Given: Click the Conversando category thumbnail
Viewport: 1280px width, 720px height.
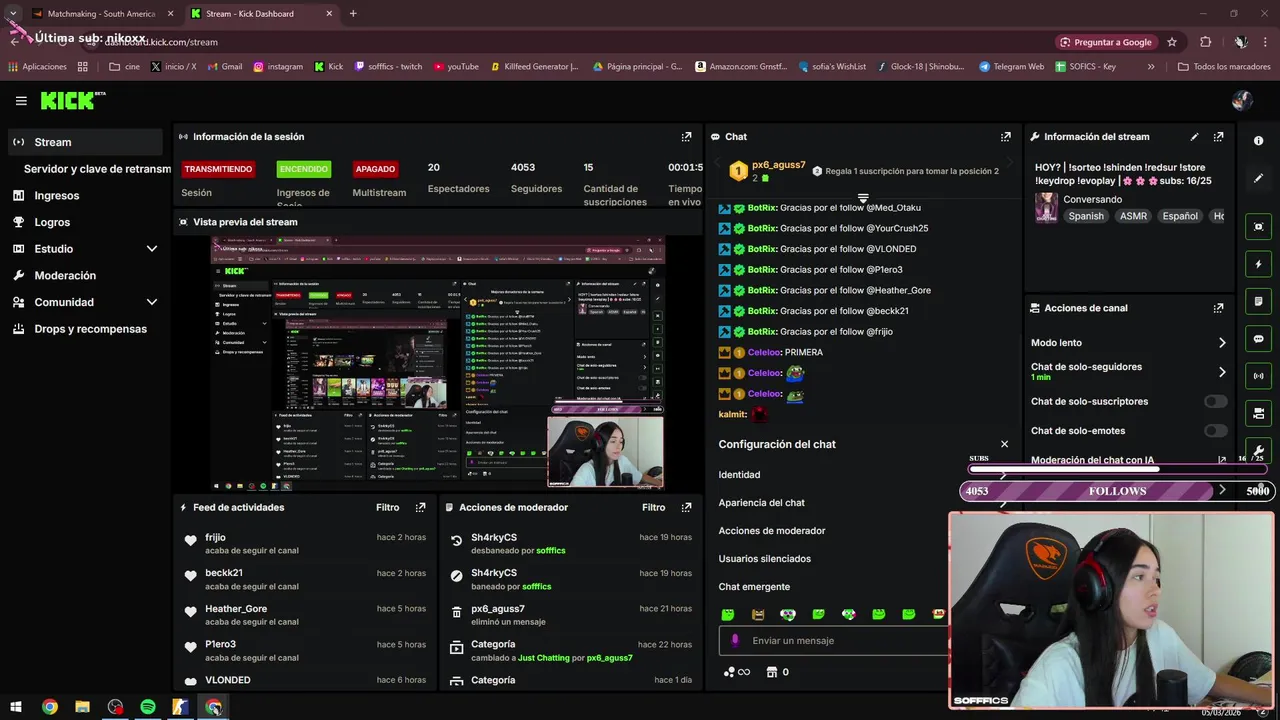Looking at the screenshot, I should point(1046,207).
